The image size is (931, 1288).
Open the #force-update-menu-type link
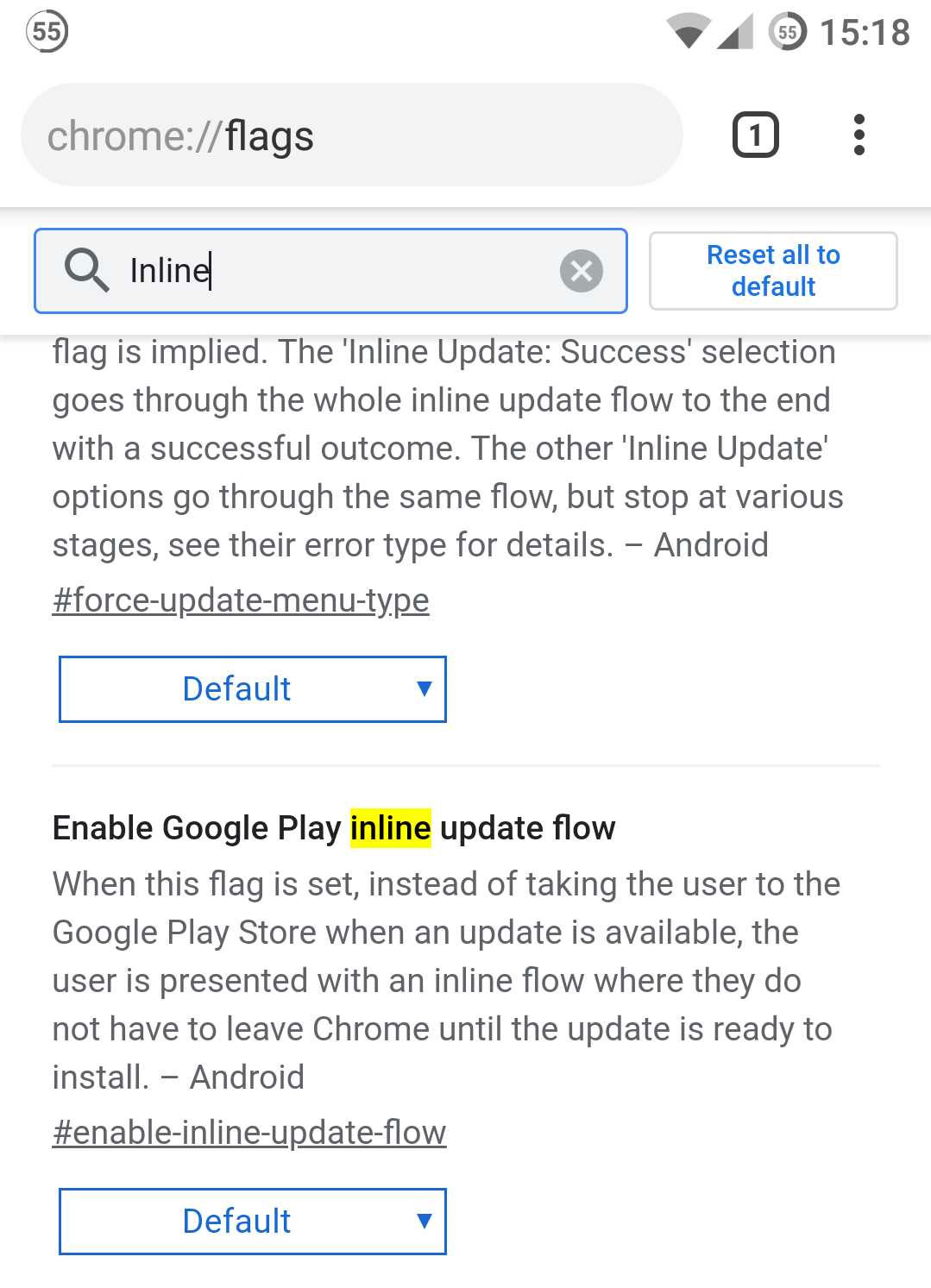click(241, 600)
